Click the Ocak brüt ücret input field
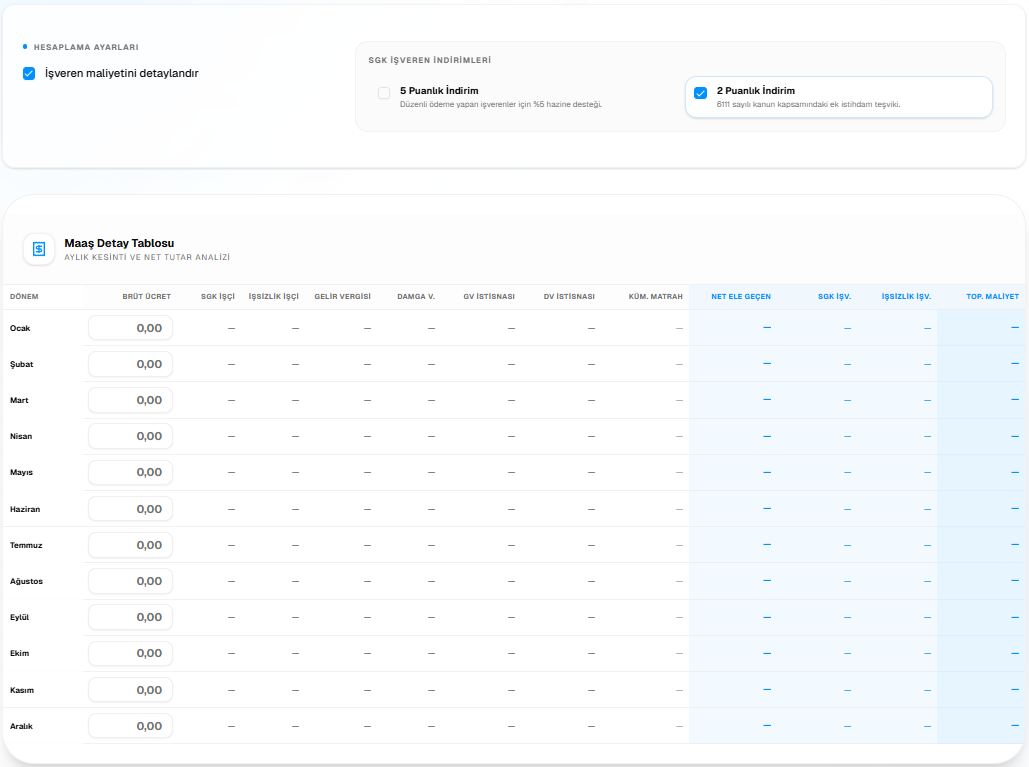The image size is (1029, 767). tap(131, 328)
